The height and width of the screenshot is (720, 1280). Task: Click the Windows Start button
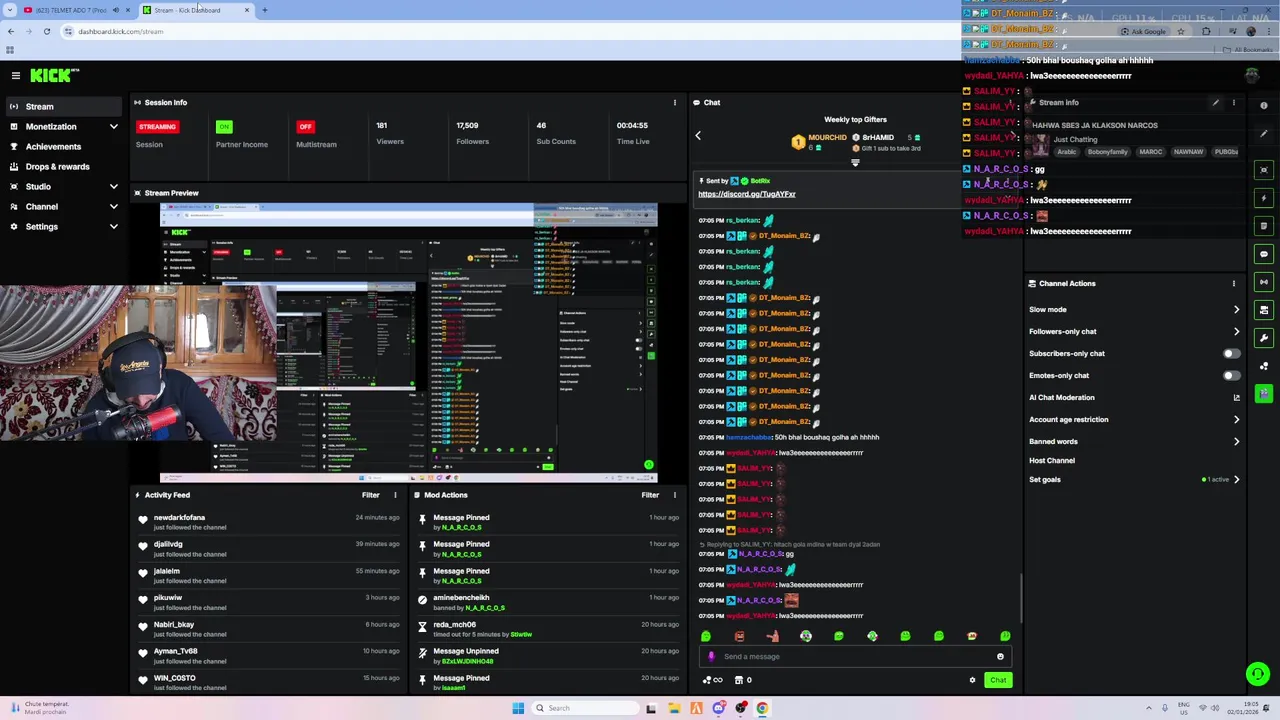pyautogui.click(x=518, y=708)
